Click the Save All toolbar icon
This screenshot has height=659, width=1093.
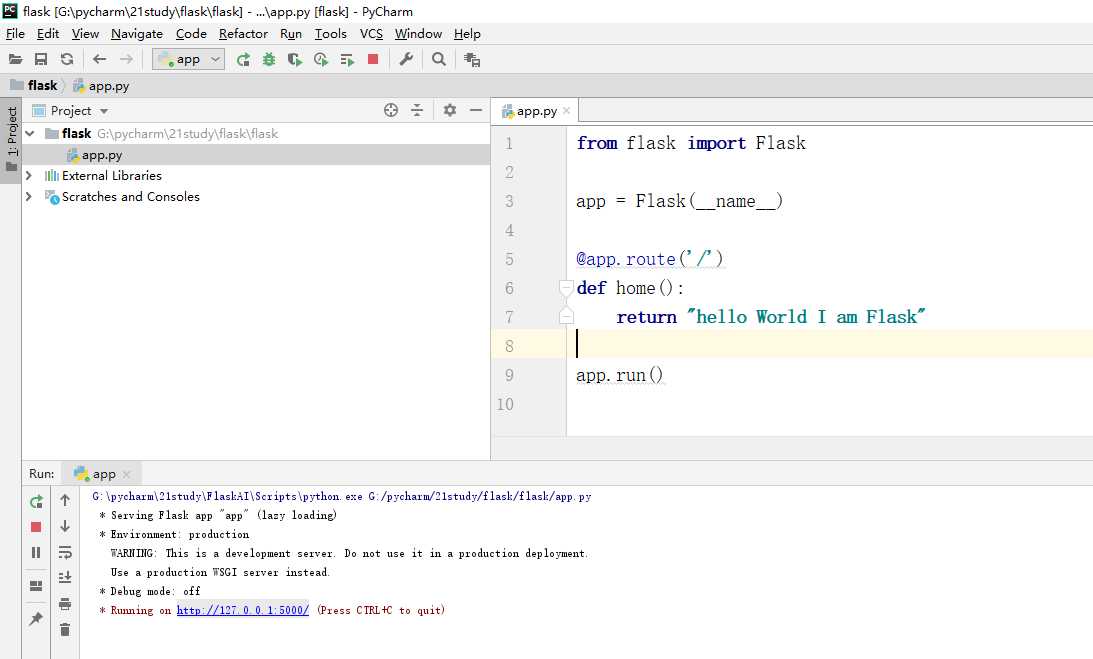pyautogui.click(x=41, y=59)
